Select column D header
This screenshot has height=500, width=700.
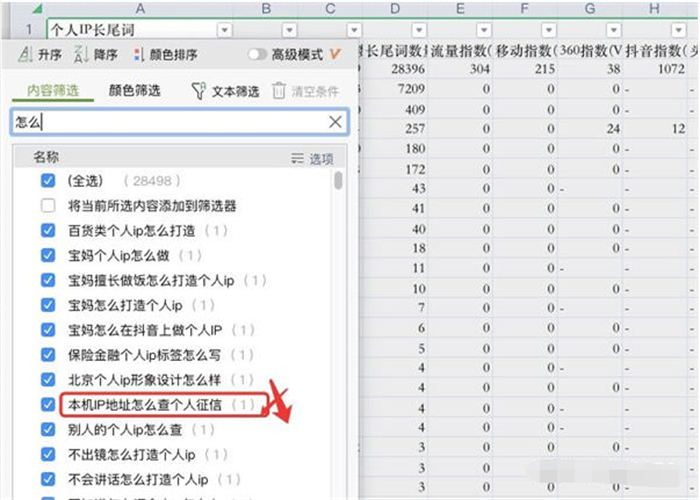click(x=395, y=8)
